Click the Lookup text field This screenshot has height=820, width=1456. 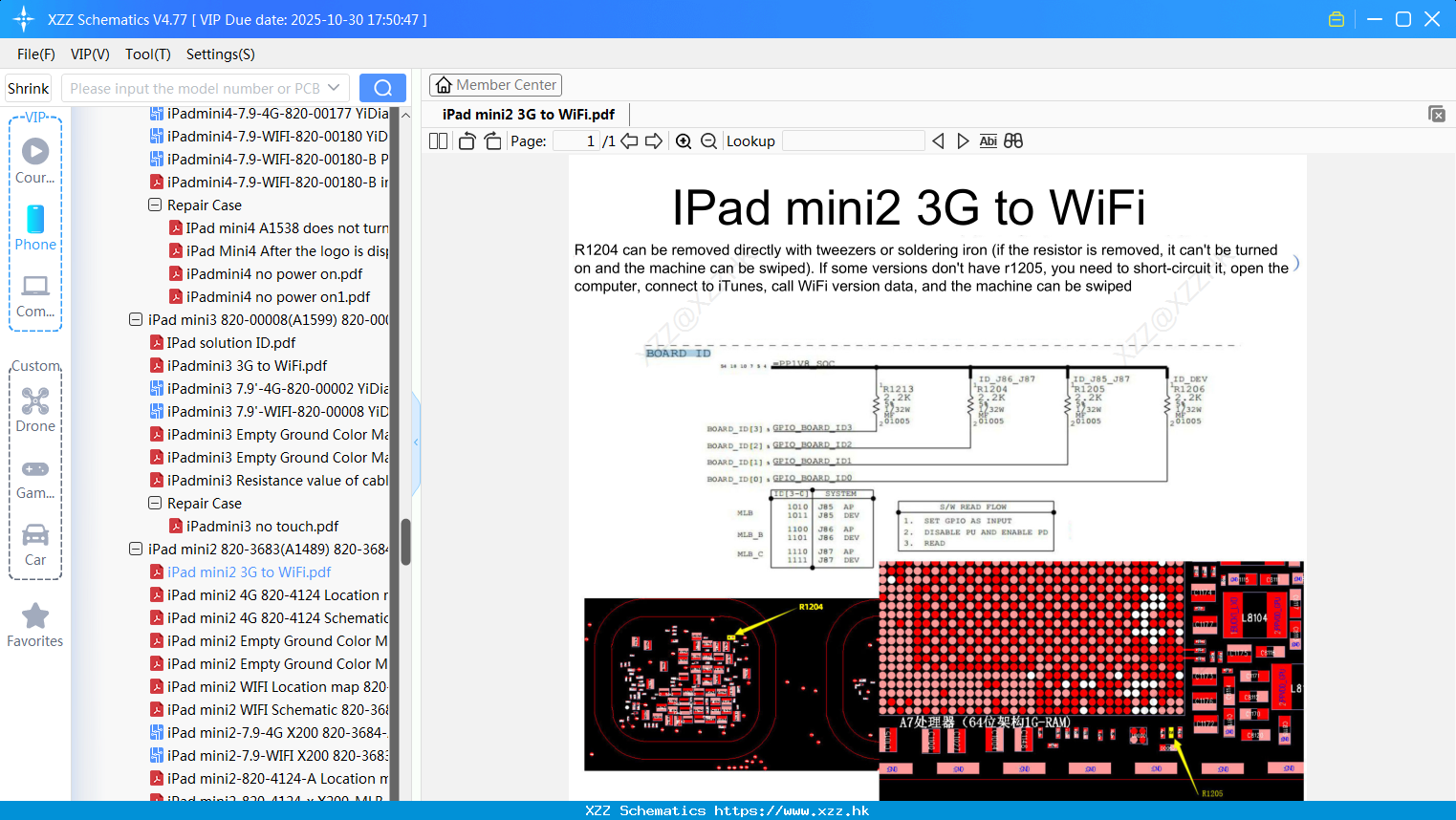coord(854,141)
